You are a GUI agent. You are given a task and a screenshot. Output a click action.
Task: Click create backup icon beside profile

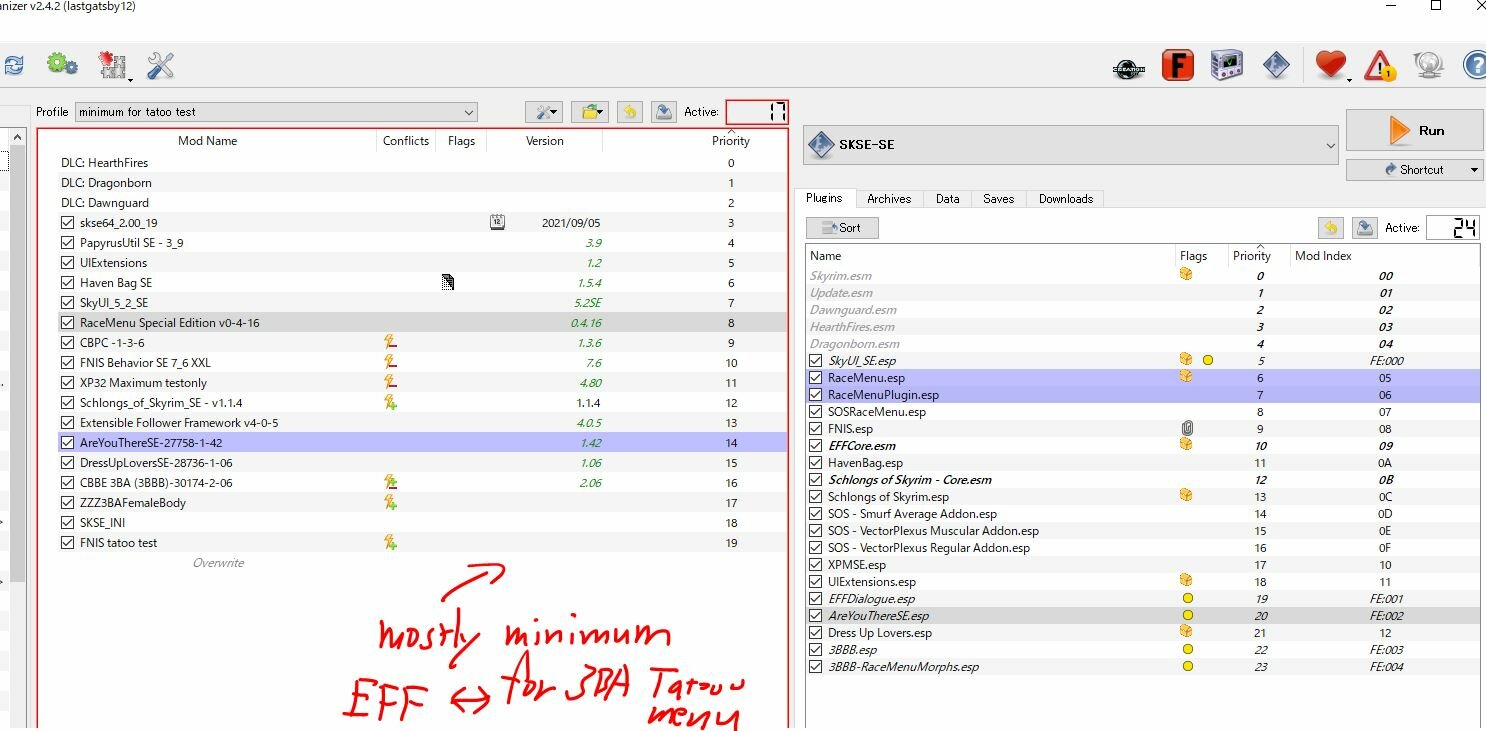pyautogui.click(x=663, y=112)
